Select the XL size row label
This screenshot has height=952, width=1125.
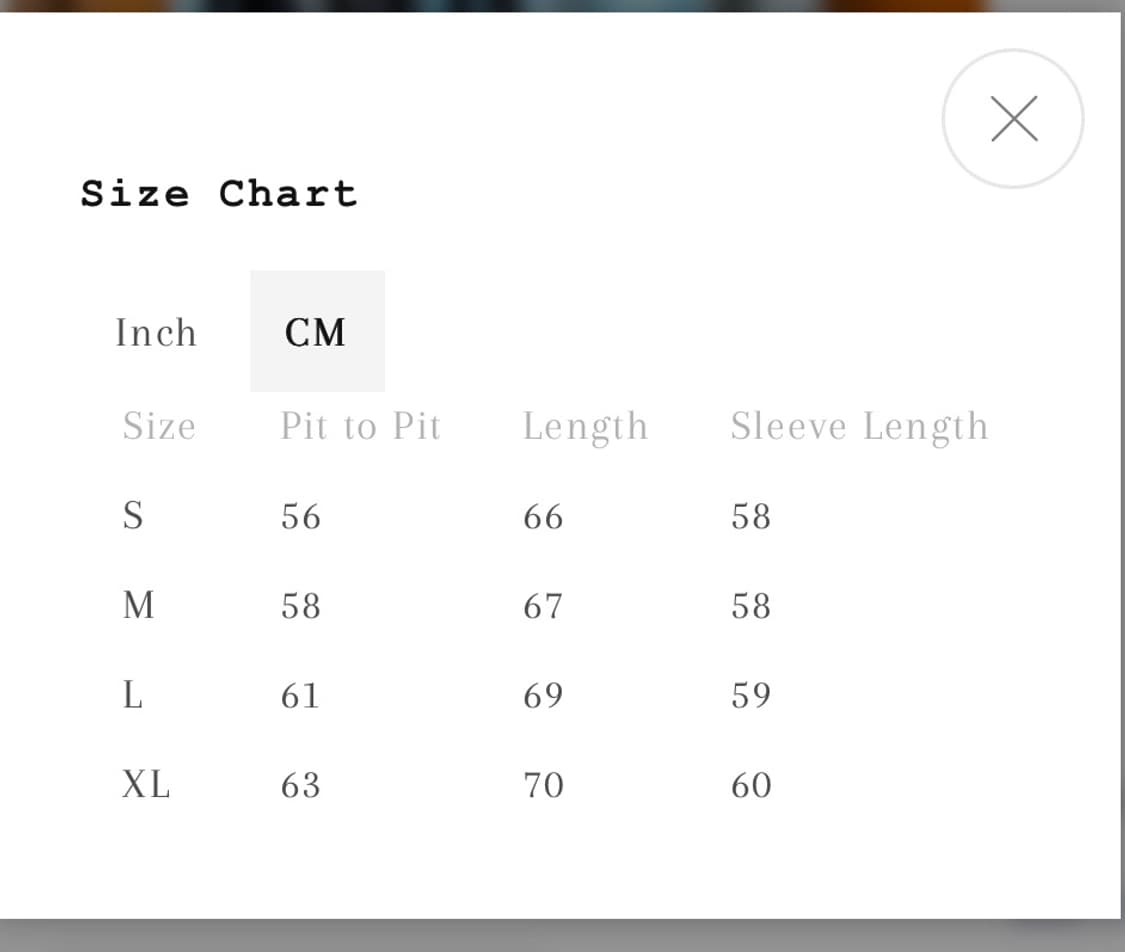coord(146,785)
